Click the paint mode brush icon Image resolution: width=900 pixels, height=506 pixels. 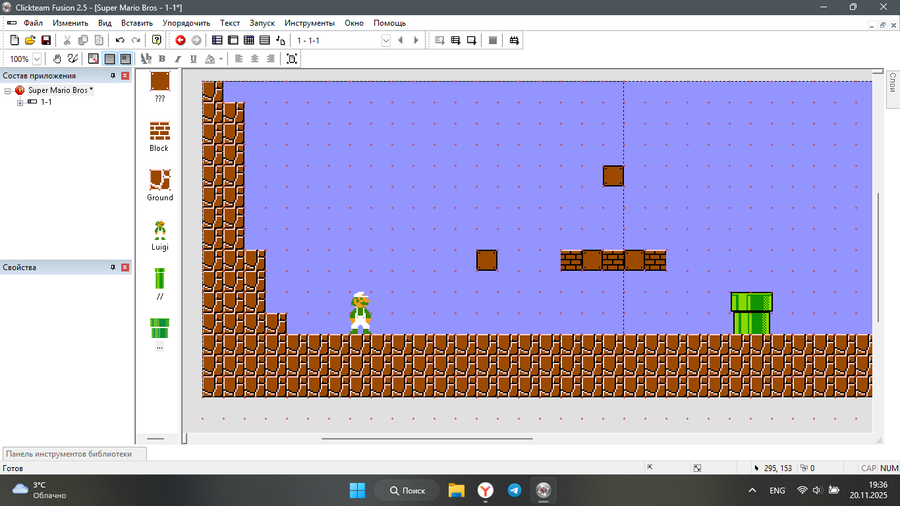click(x=73, y=59)
